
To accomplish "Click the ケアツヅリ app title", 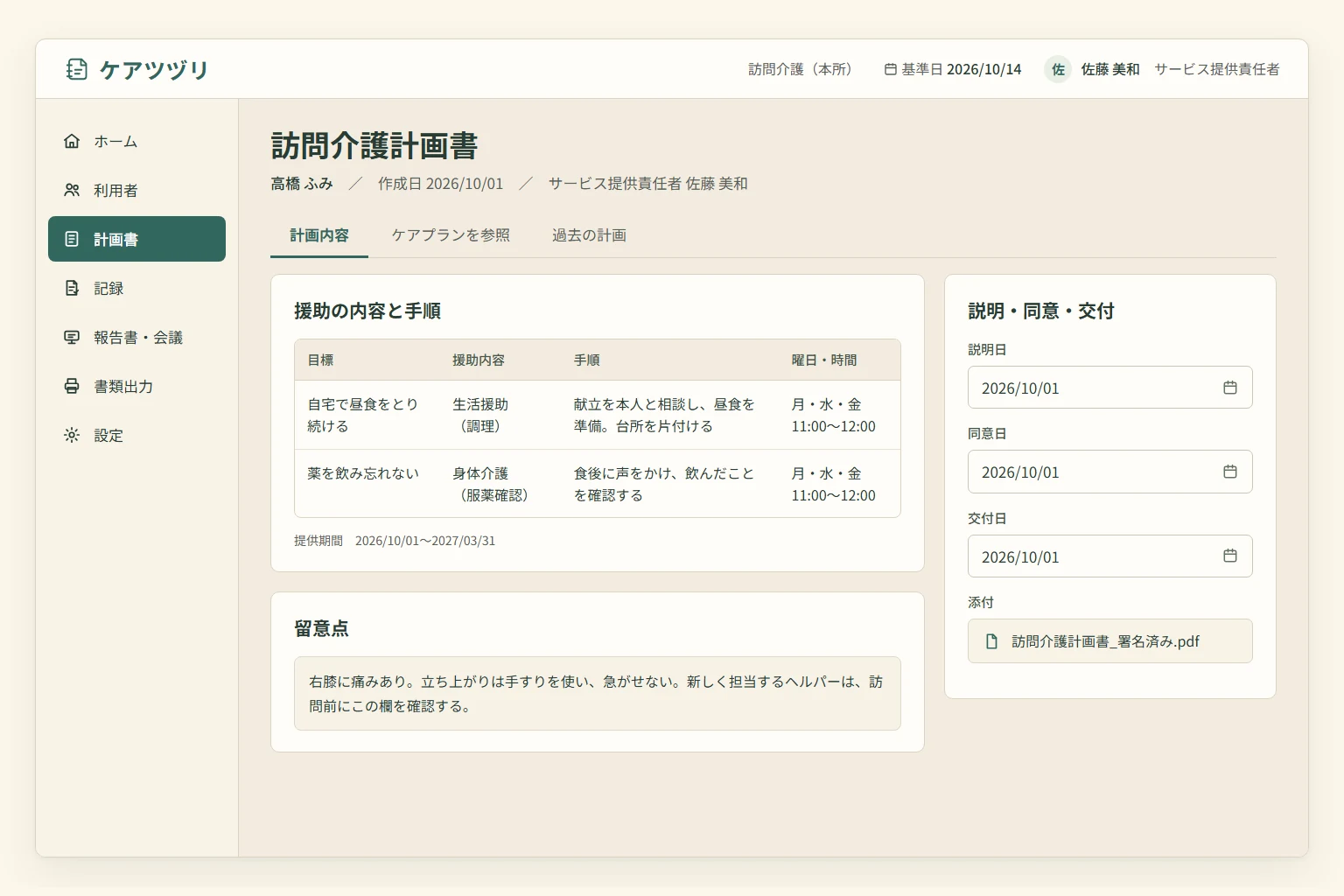I will [154, 70].
